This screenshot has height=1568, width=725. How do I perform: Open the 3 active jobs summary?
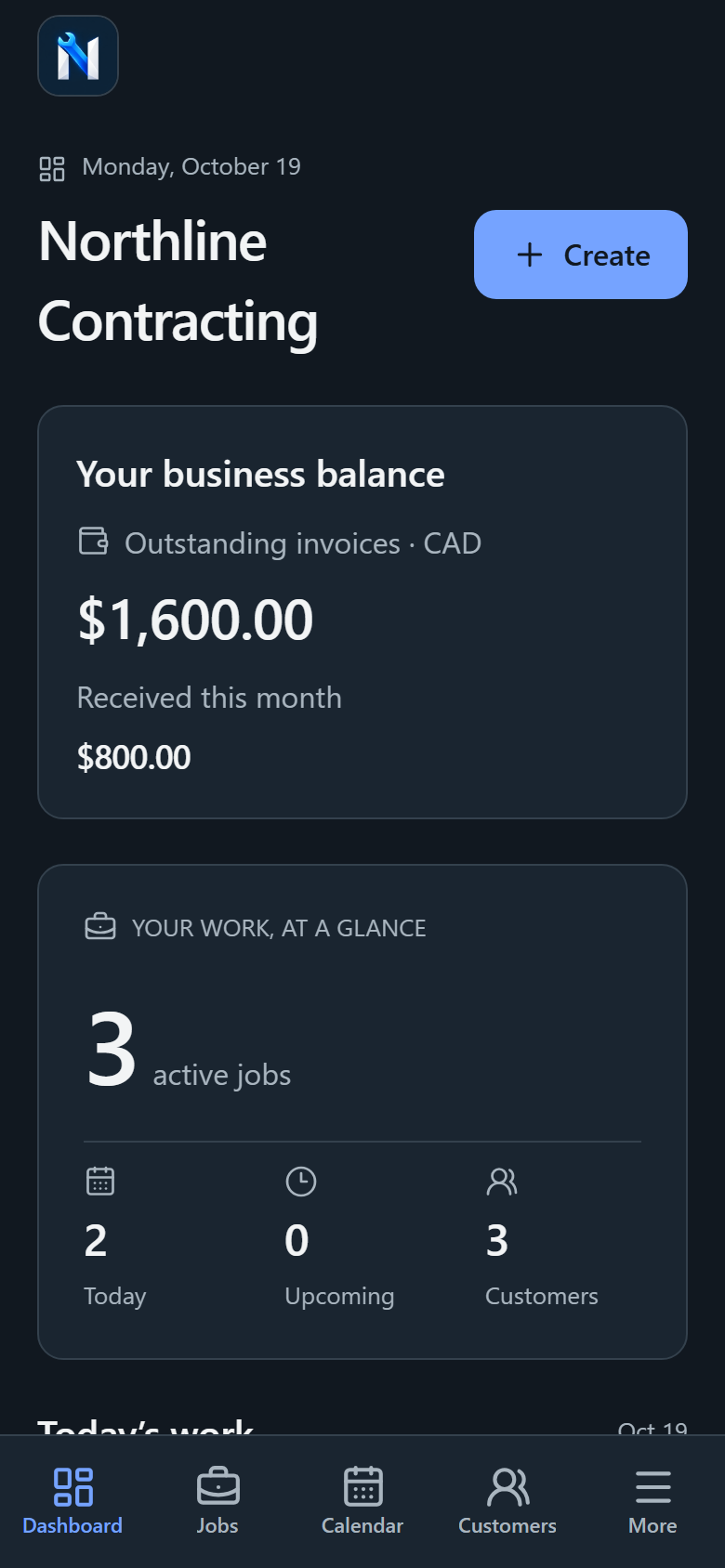pyautogui.click(x=189, y=1051)
